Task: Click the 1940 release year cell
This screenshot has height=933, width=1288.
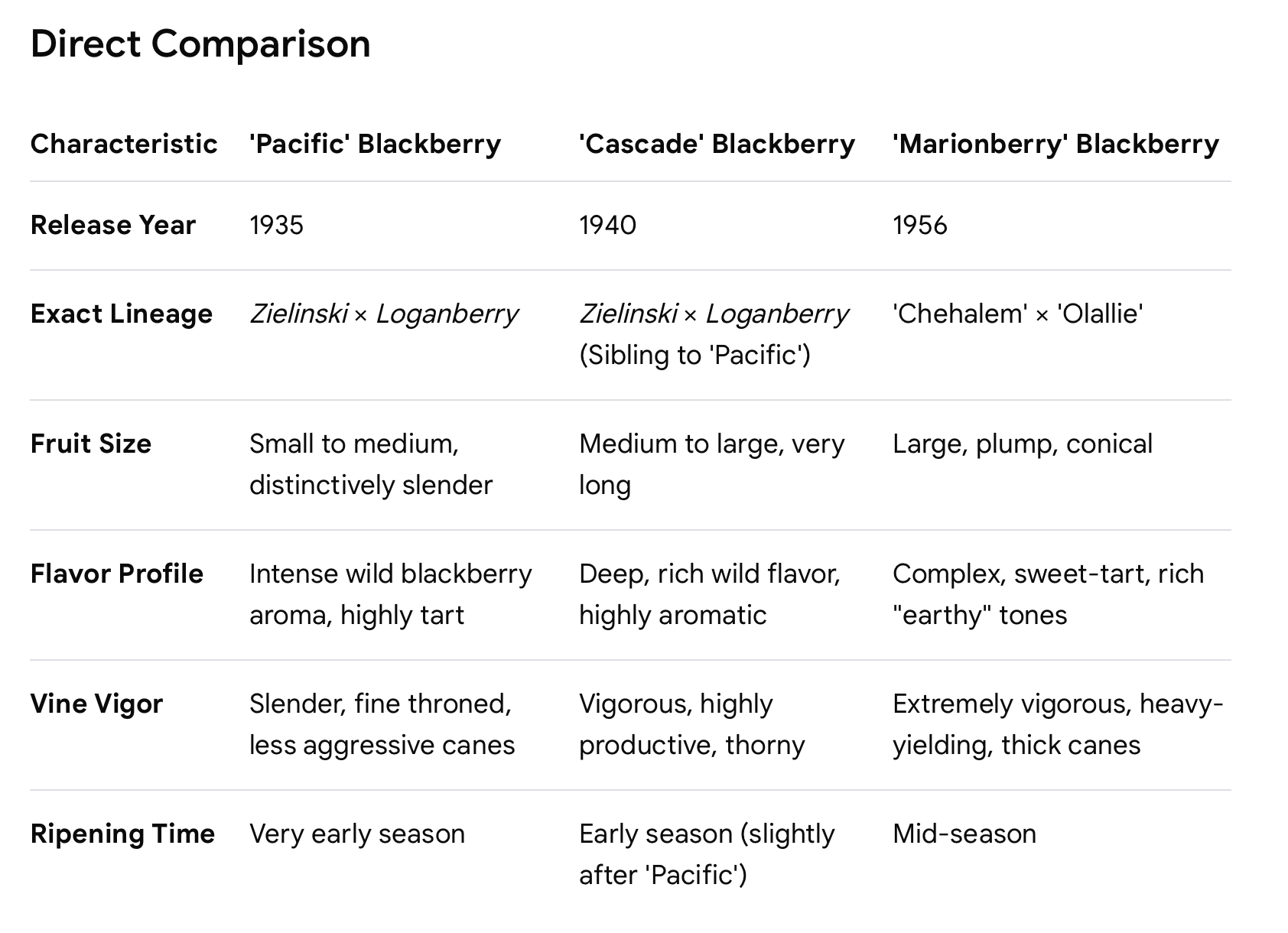Action: pos(607,225)
